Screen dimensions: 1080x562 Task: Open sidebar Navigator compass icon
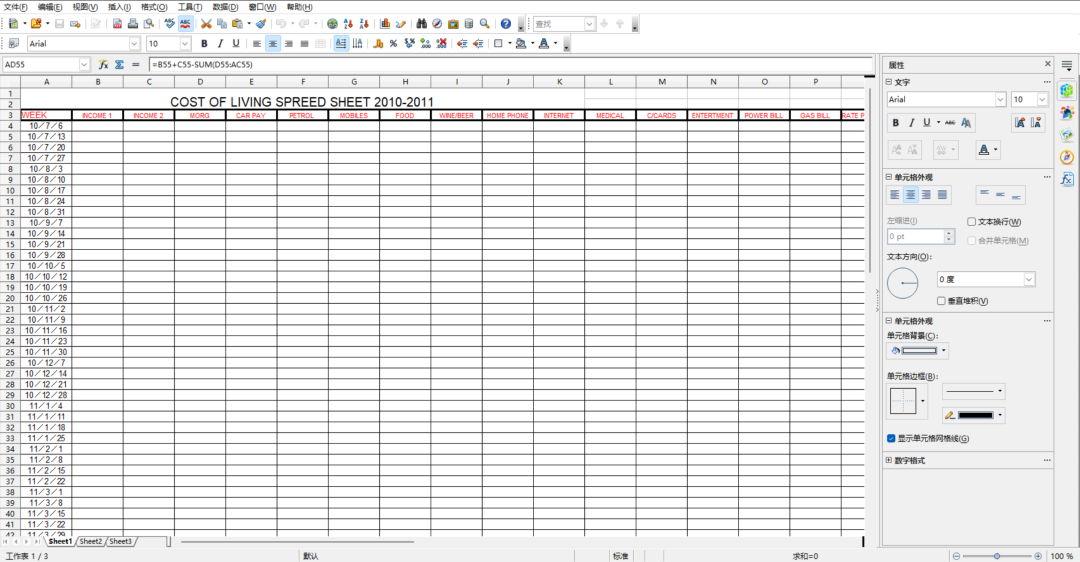1067,157
